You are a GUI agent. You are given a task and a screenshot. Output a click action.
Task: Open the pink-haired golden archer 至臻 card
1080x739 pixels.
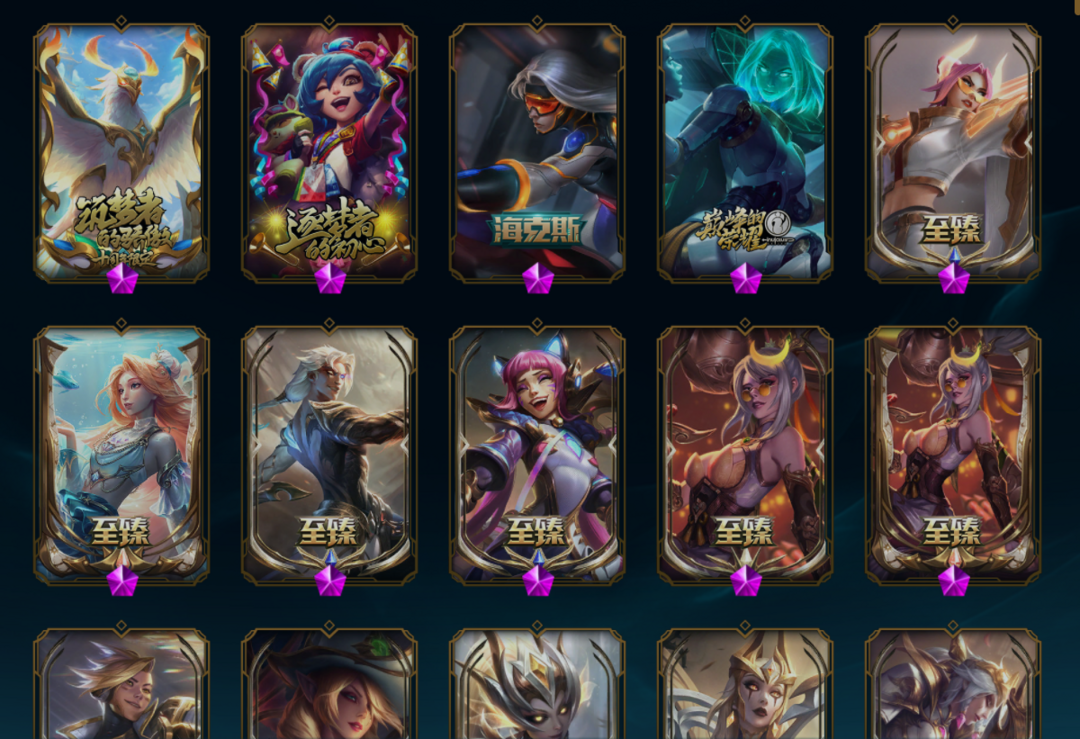[x=953, y=152]
